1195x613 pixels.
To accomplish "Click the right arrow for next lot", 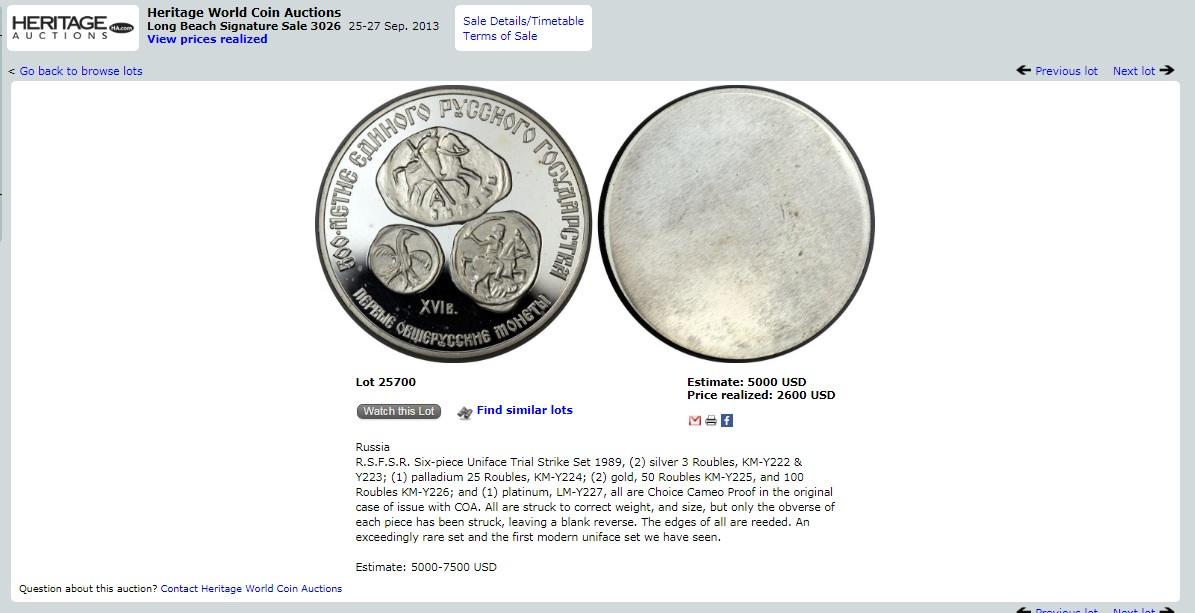I will (x=1167, y=70).
